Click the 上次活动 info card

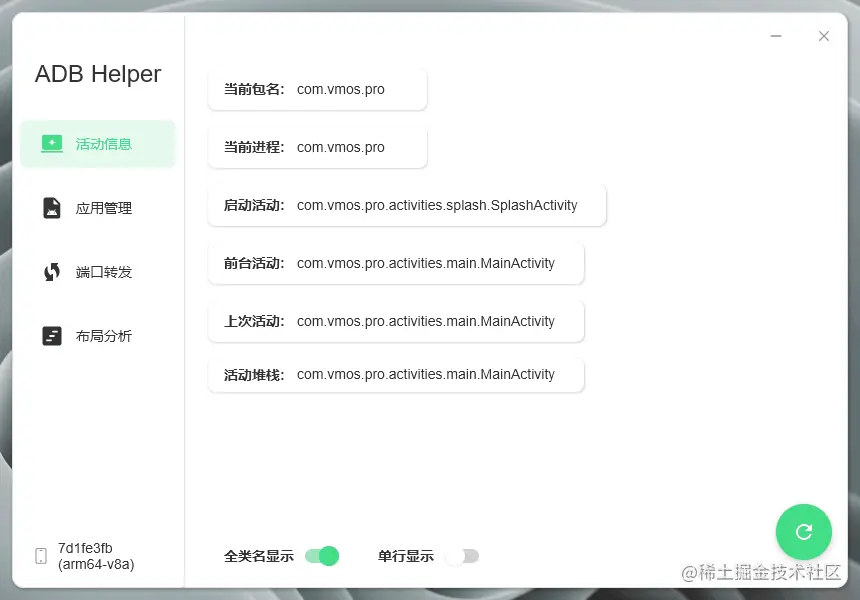point(396,321)
